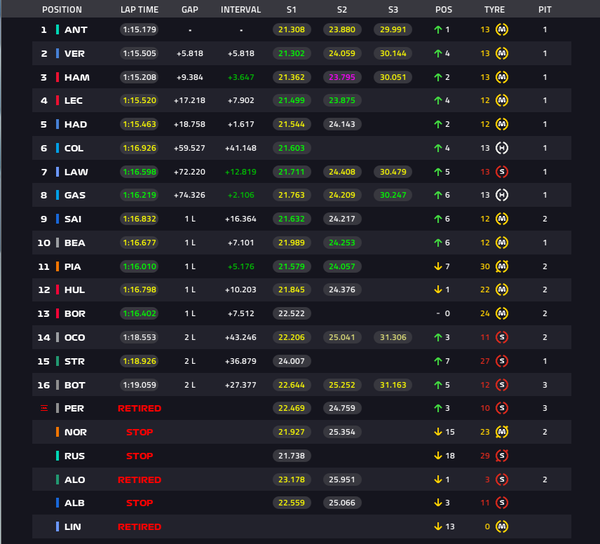Click the medium tyre icon in HAD's row

click(502, 124)
